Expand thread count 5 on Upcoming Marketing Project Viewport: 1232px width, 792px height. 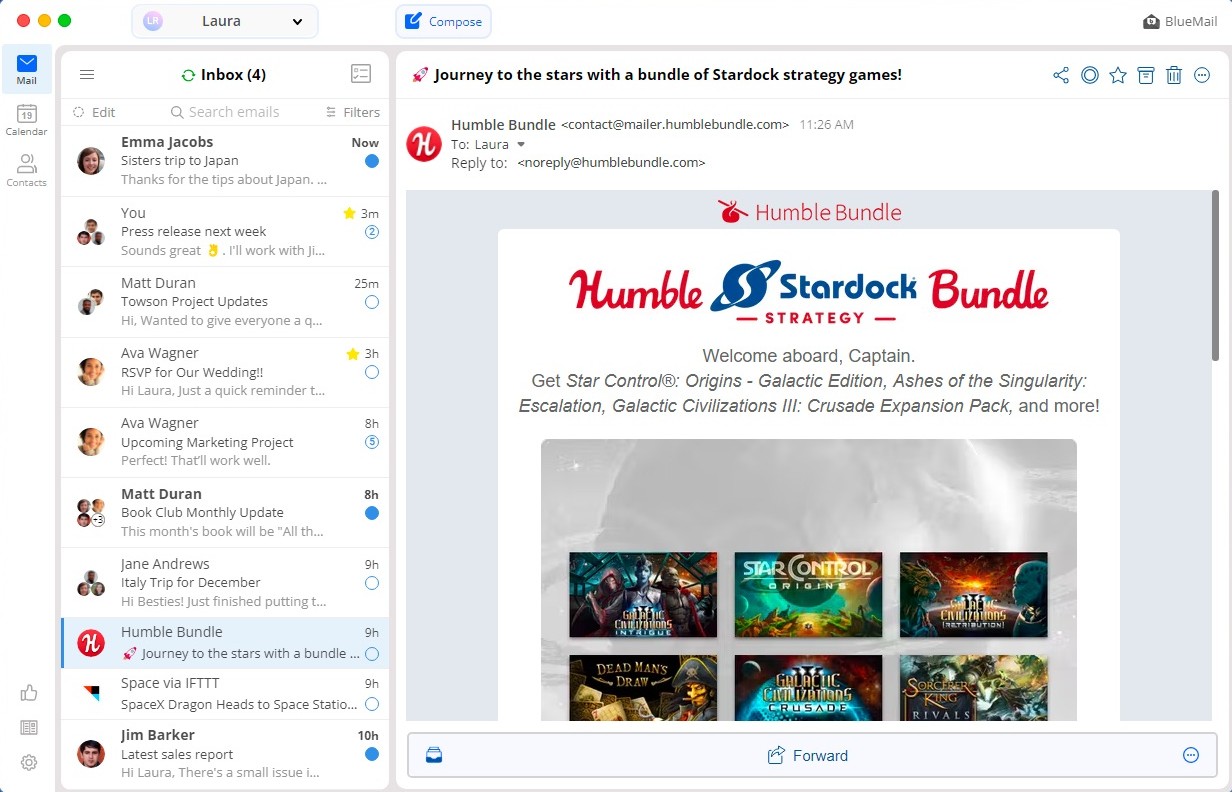(372, 442)
